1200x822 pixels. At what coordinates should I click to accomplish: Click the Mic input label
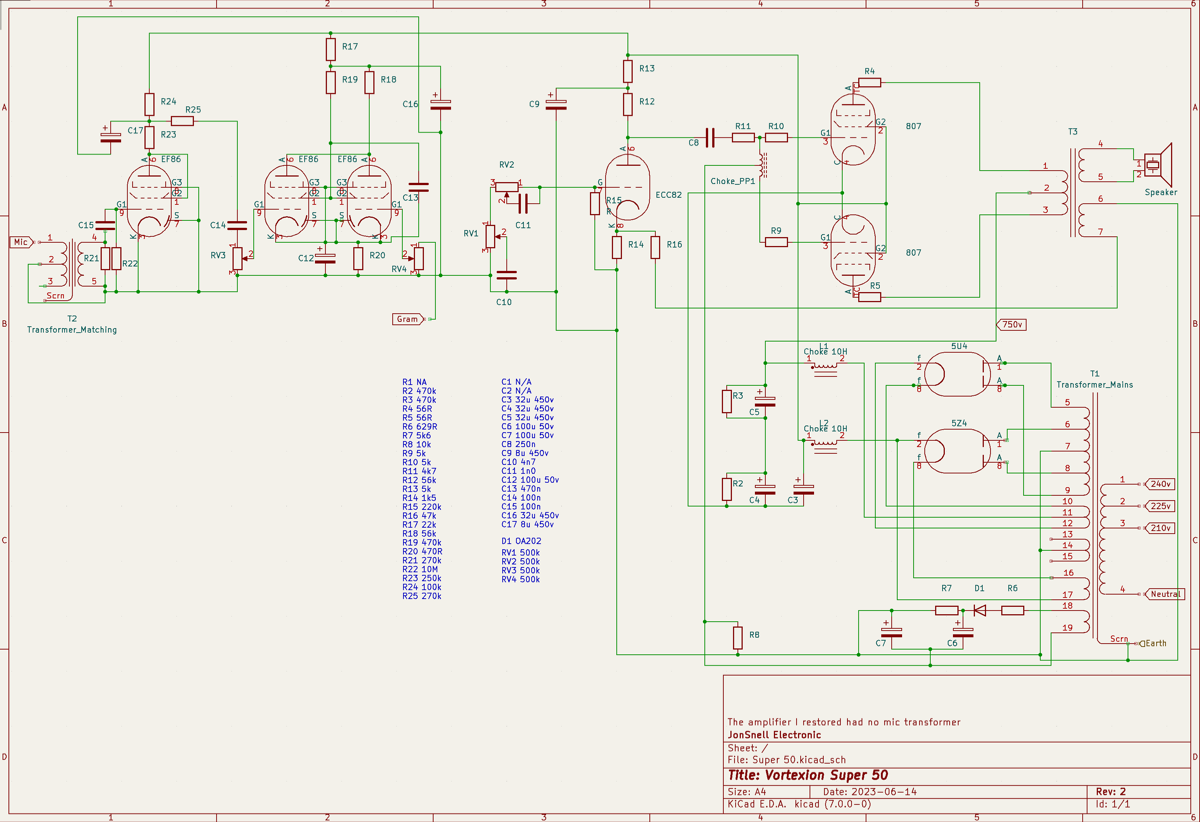(x=21, y=242)
